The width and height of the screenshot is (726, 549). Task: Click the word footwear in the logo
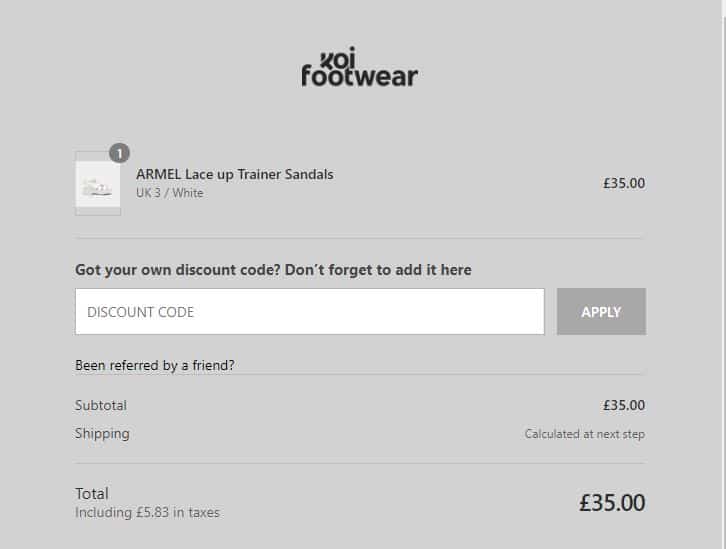tap(360, 76)
